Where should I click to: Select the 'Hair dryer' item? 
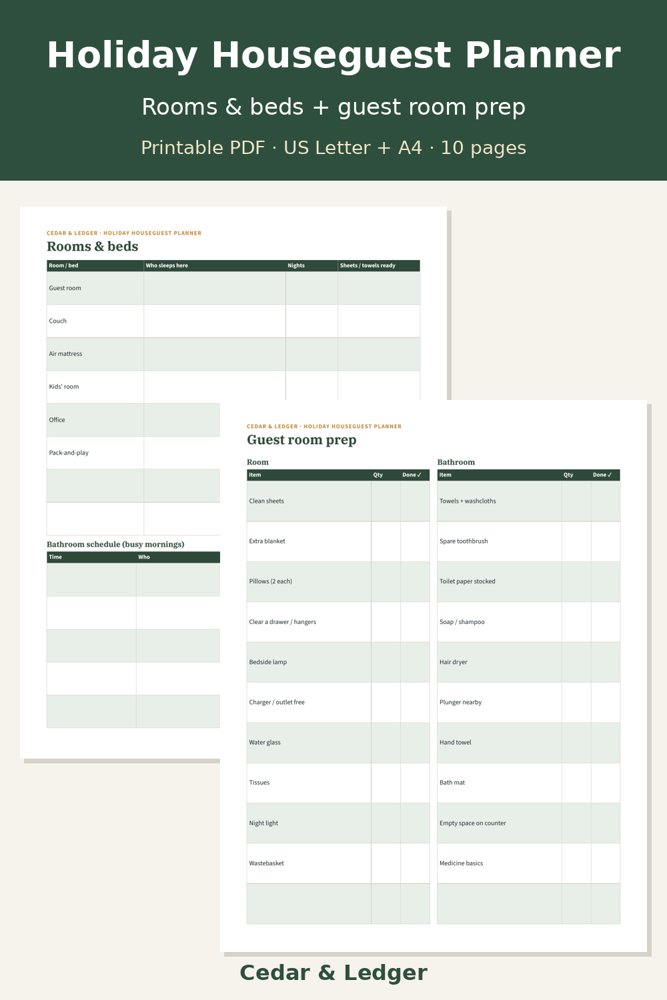click(453, 662)
